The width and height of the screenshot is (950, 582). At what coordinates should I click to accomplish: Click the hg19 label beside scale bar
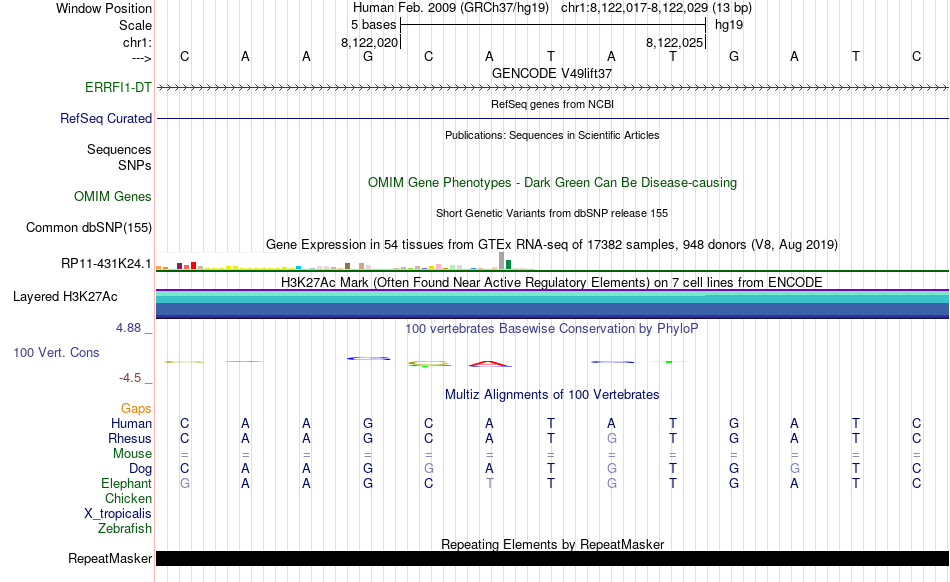729,25
